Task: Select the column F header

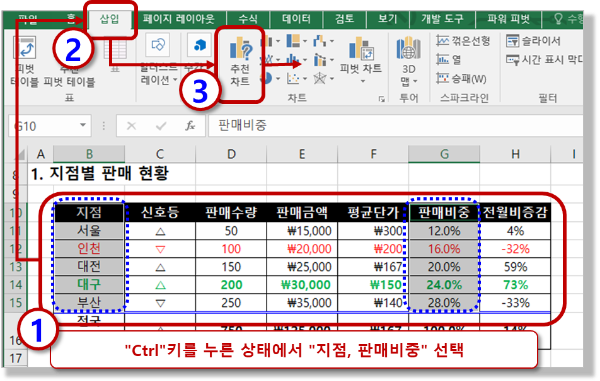Action: pyautogui.click(x=373, y=154)
